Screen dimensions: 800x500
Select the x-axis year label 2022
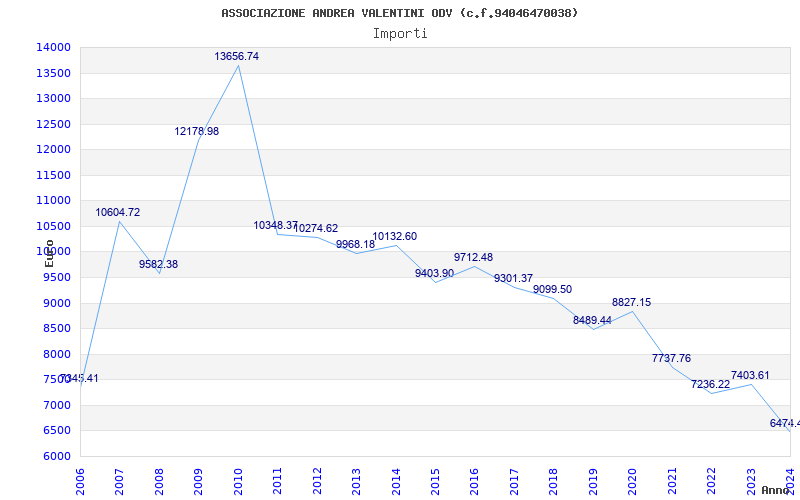pos(711,481)
